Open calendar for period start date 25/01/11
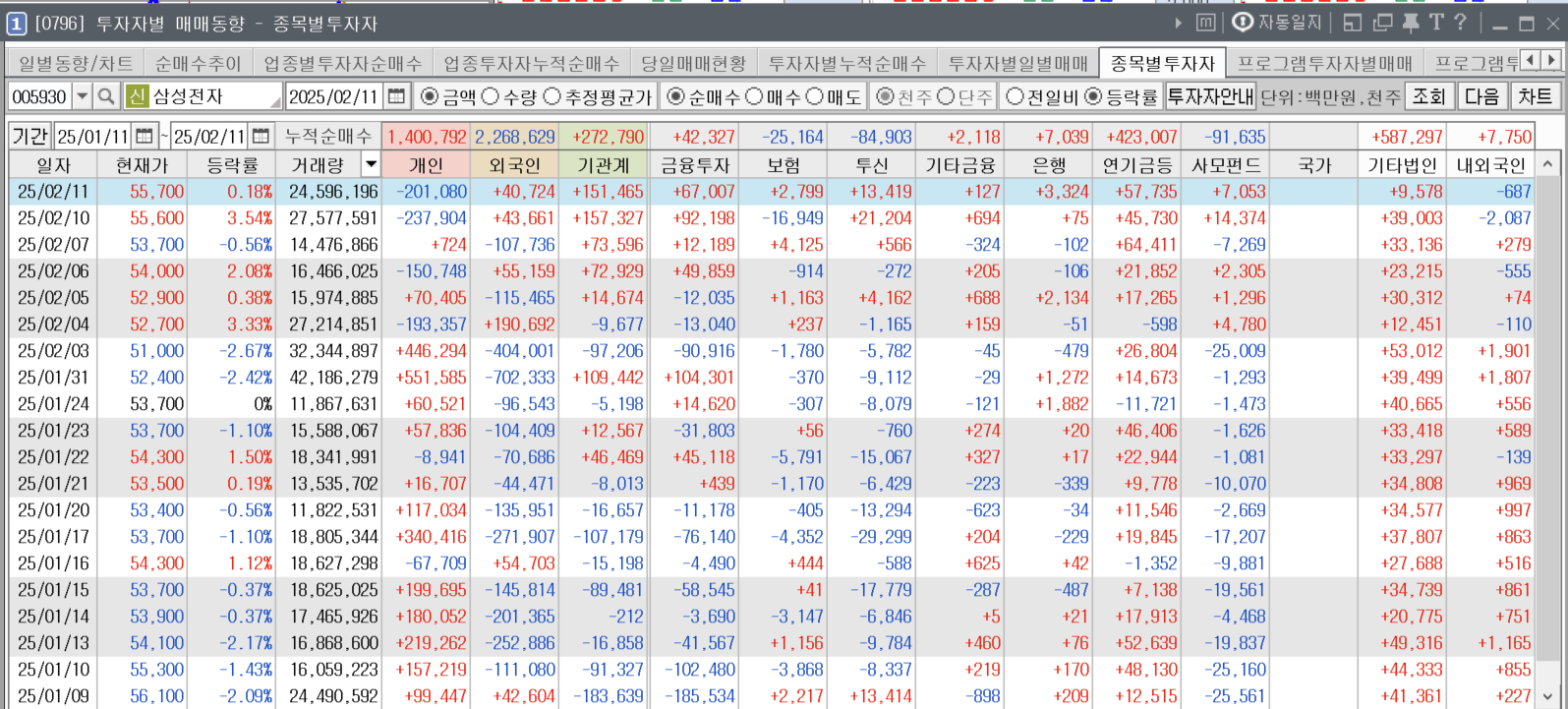Screen dimensions: 1568x709 pyautogui.click(x=145, y=137)
